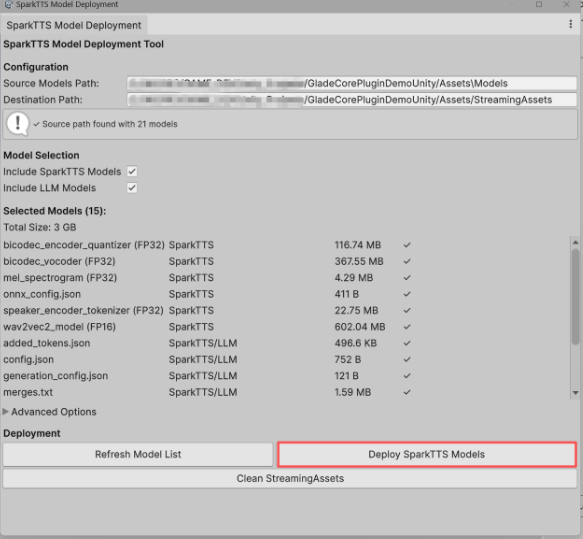Click Selected Models (15) heading
The height and width of the screenshot is (539, 583).
(x=55, y=211)
